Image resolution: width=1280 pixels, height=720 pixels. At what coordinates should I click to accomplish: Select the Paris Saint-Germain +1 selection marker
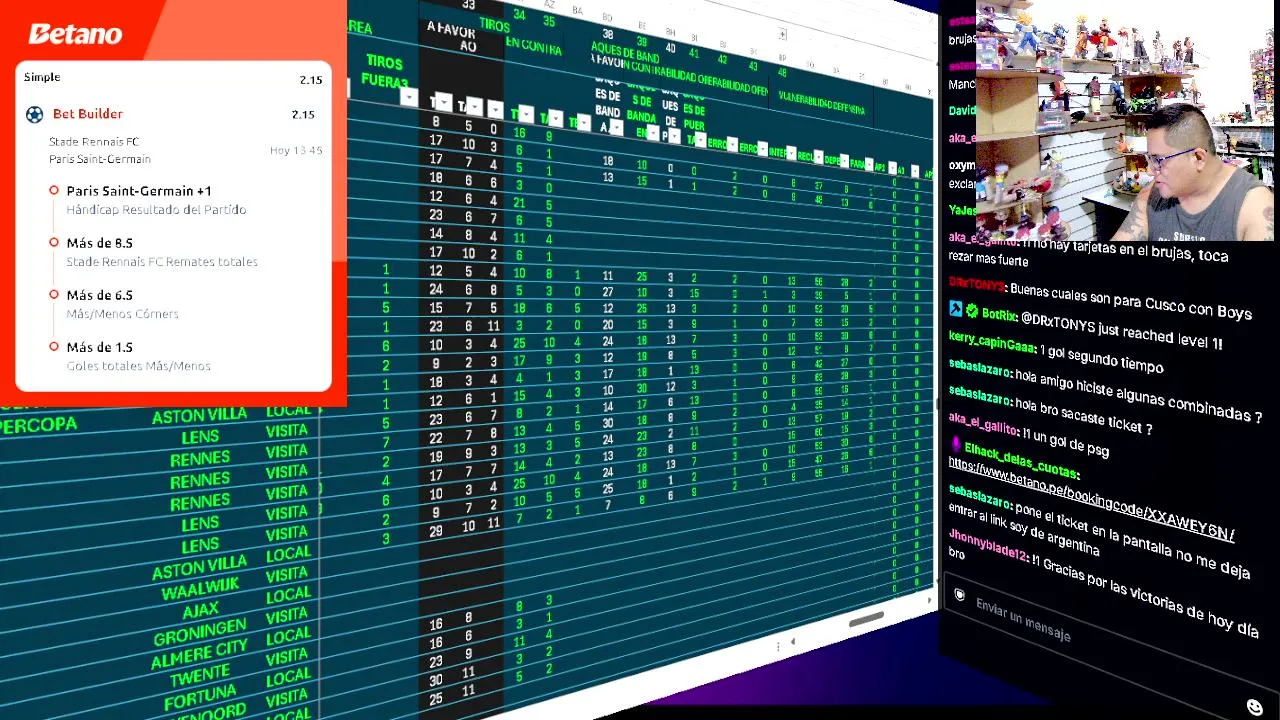54,190
